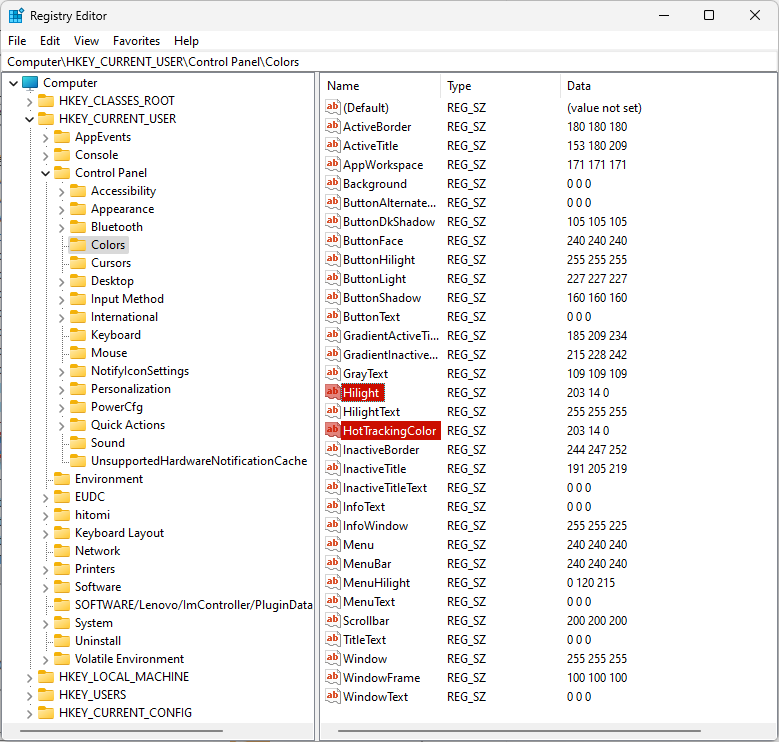This screenshot has width=779, height=742.
Task: Click the values pane horizontal scrollbar
Action: [x=519, y=731]
